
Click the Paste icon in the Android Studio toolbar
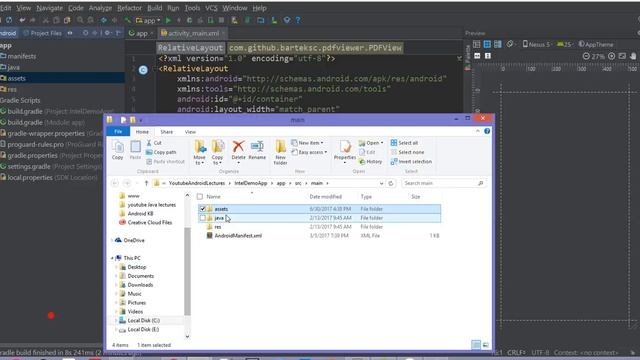(x=67, y=20)
